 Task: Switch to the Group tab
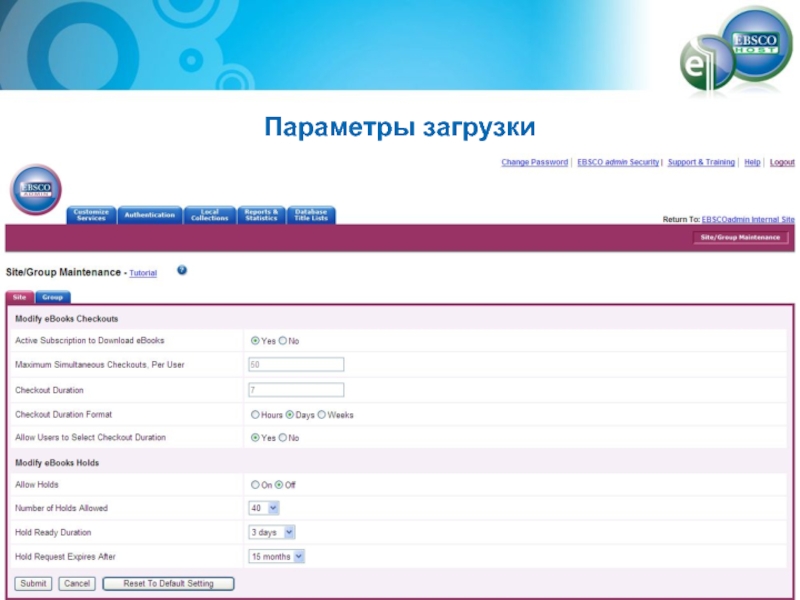52,297
